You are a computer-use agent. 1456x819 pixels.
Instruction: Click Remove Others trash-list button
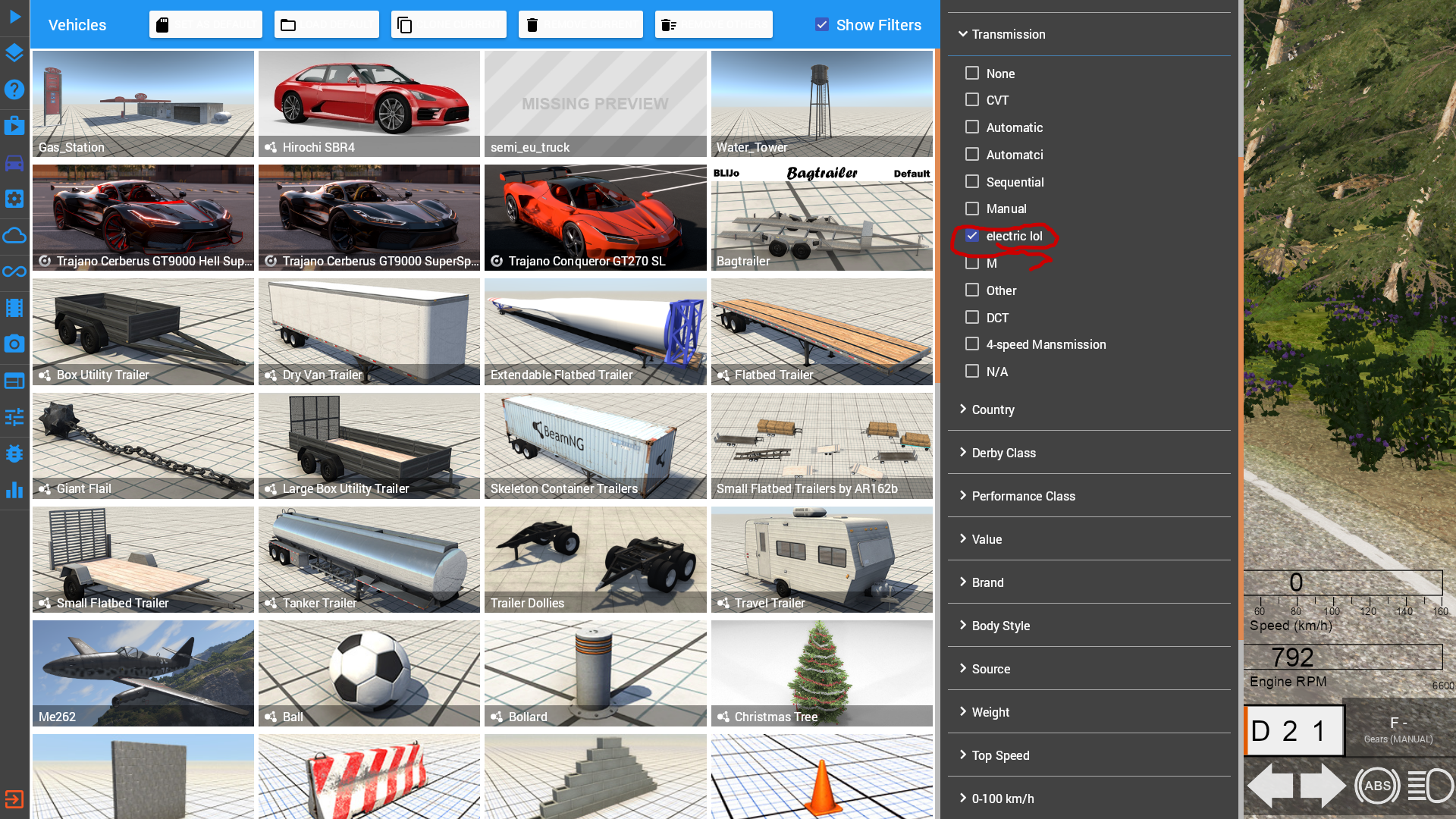[714, 25]
